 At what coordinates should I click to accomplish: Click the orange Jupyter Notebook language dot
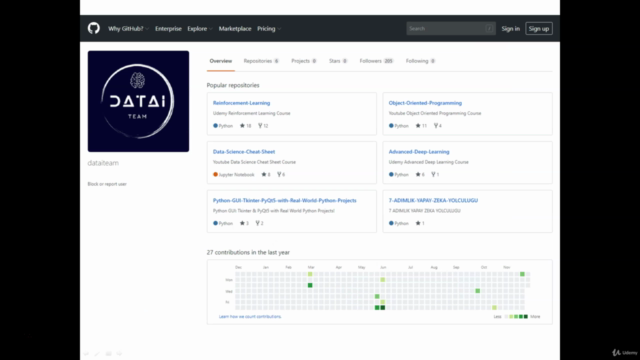216,174
